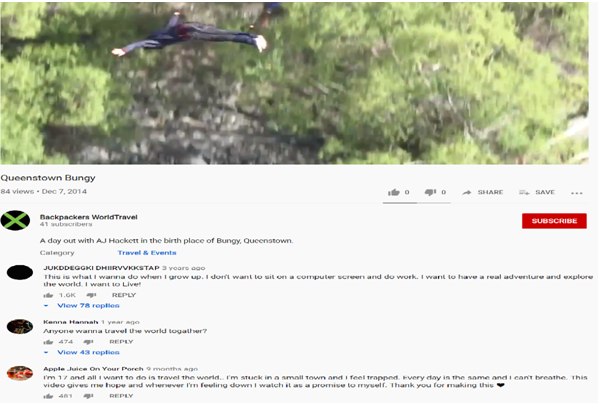Reply to JUKDDEGGKI DHIIRVVKKSTAP's comment
The width and height of the screenshot is (600, 405).
click(x=124, y=295)
